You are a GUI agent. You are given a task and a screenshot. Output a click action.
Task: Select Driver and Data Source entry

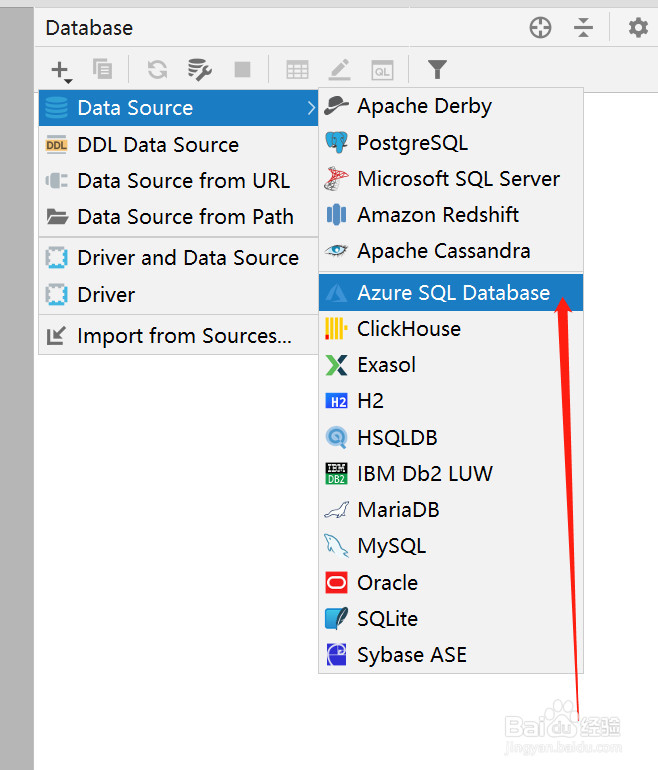point(178,258)
